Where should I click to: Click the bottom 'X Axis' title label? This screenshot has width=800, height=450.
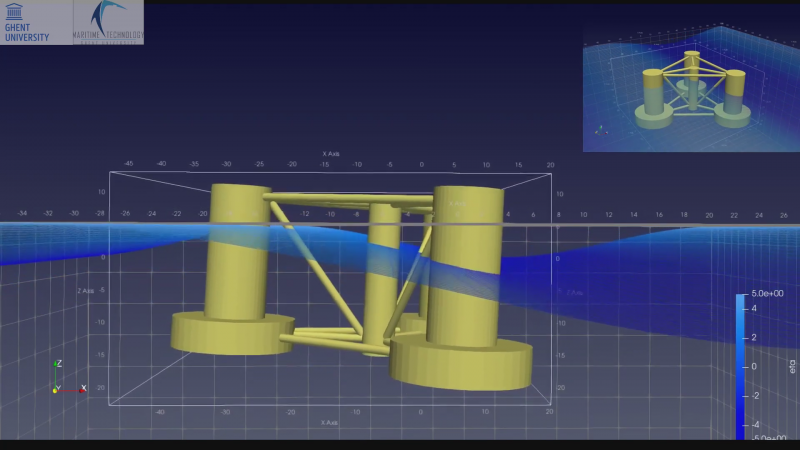click(x=329, y=422)
